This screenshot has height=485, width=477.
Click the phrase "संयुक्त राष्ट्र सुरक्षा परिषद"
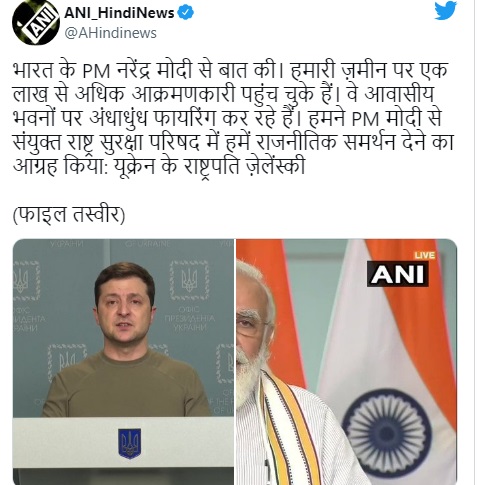click(106, 142)
